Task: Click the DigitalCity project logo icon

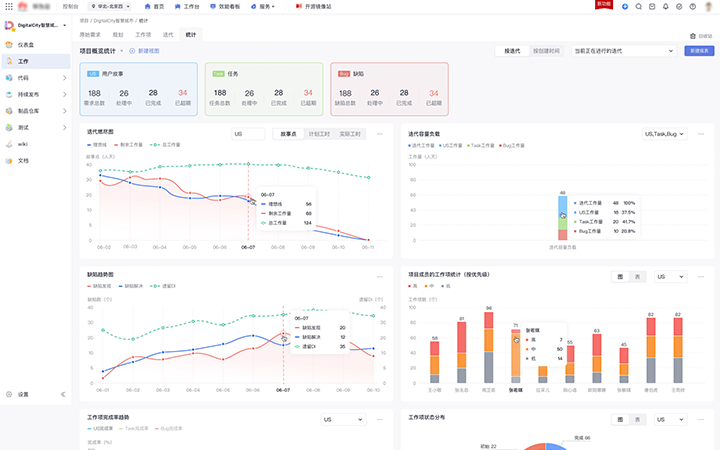Action: coord(9,25)
